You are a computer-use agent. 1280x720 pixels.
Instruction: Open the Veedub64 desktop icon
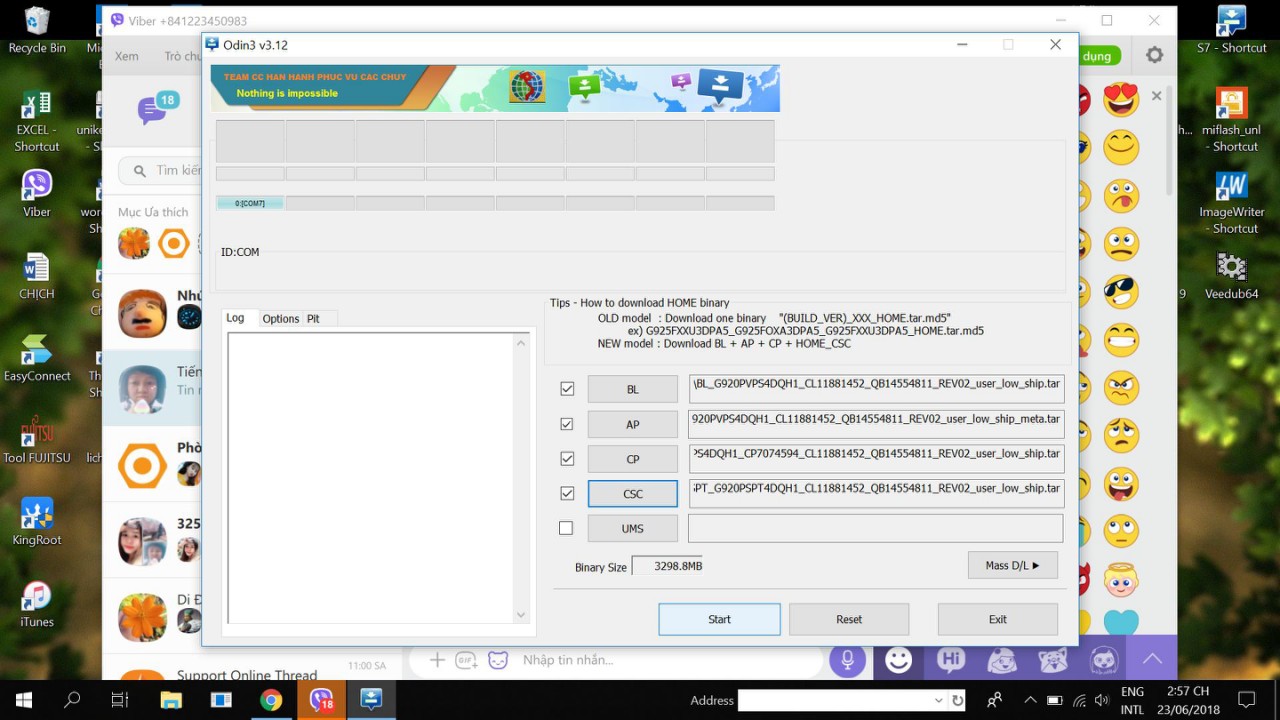point(1231,277)
